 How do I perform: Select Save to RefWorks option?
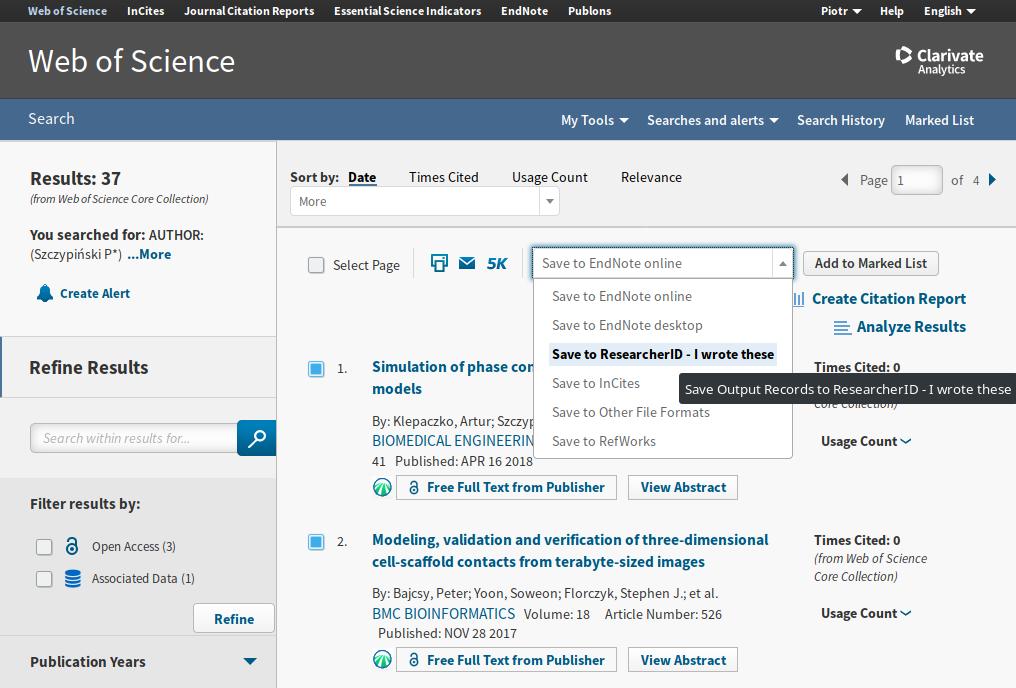pyautogui.click(x=603, y=442)
